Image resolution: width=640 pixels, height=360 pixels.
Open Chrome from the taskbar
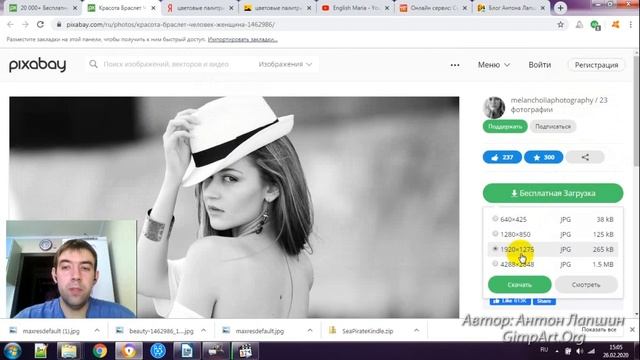click(x=99, y=351)
